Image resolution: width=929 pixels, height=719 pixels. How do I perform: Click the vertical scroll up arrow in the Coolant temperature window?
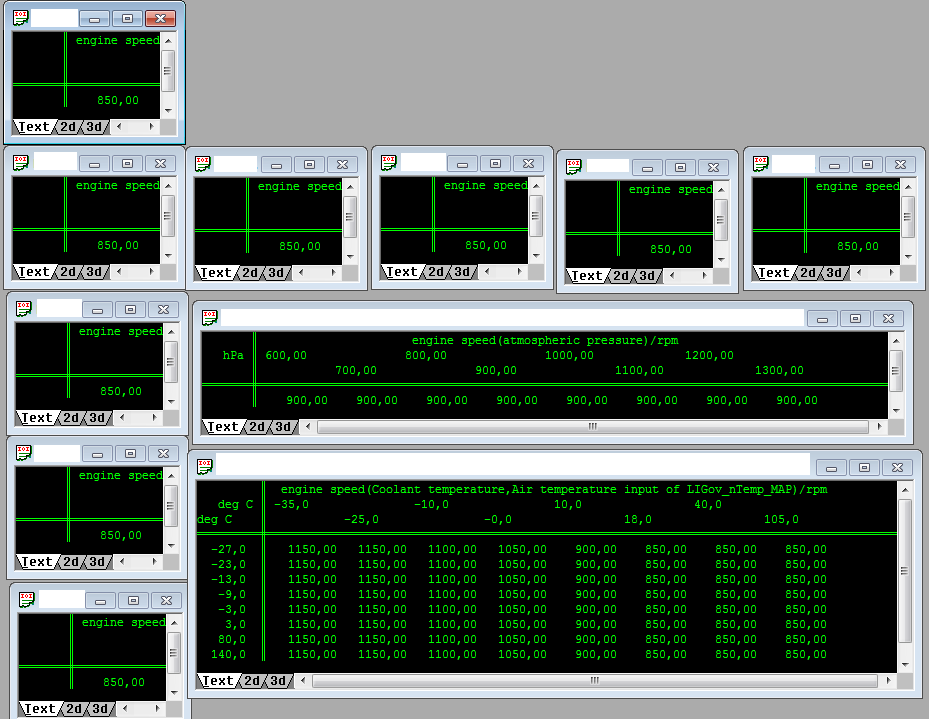coord(905,490)
